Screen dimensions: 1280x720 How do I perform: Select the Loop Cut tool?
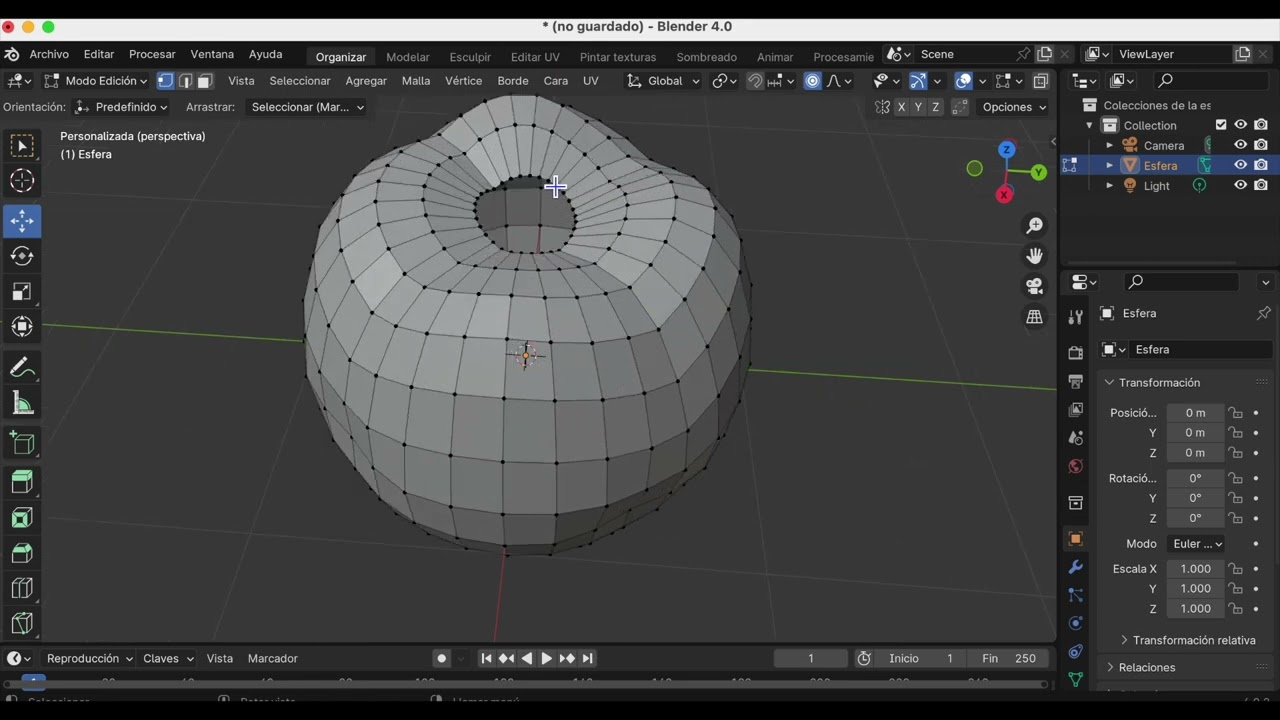pos(22,588)
